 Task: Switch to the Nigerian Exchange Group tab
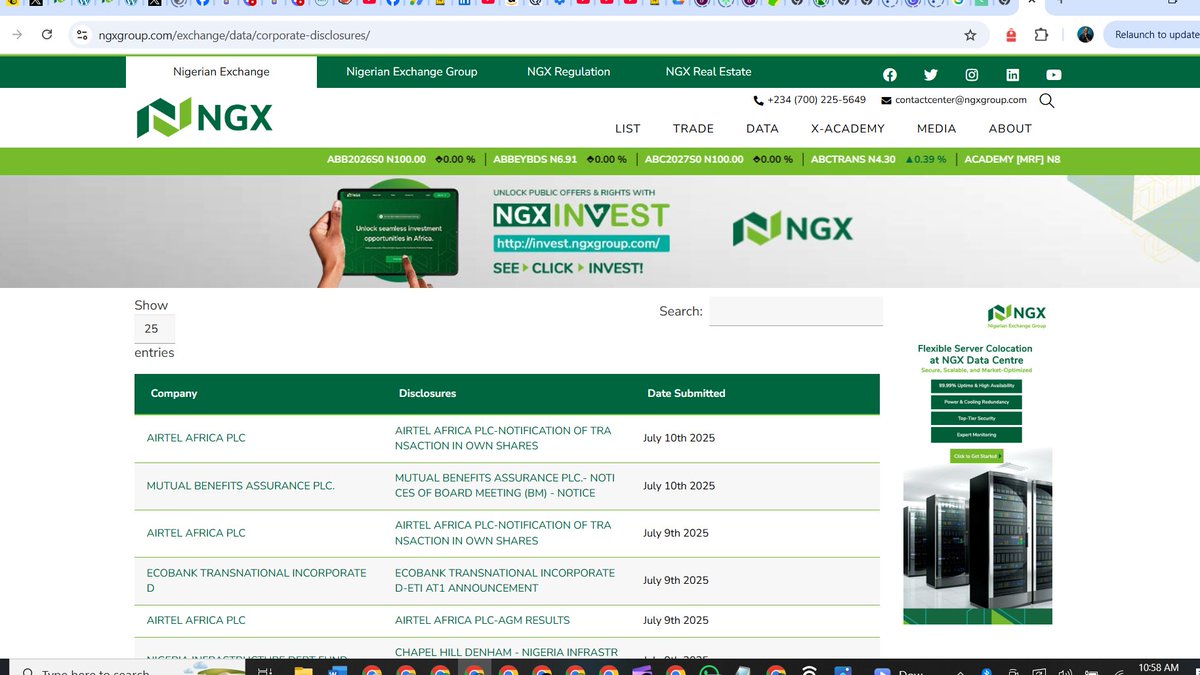[412, 72]
